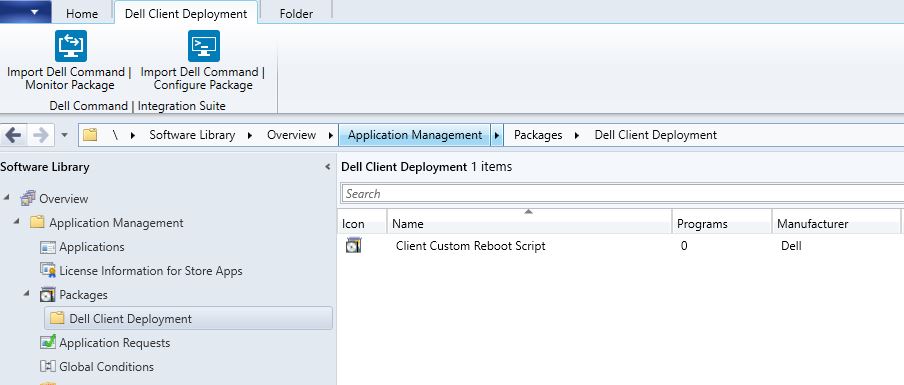Collapse the Packages tree node
The height and width of the screenshot is (385, 904).
pos(27,294)
